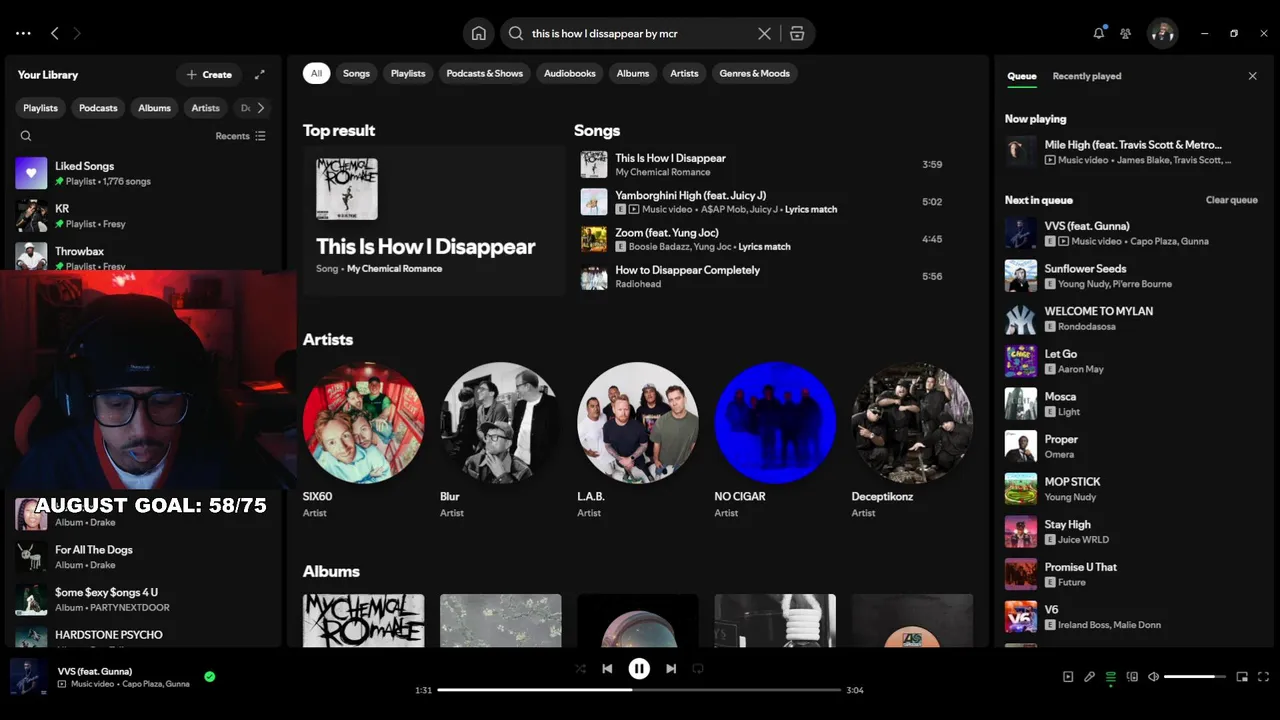Filter library by Playlists chip

click(41, 108)
